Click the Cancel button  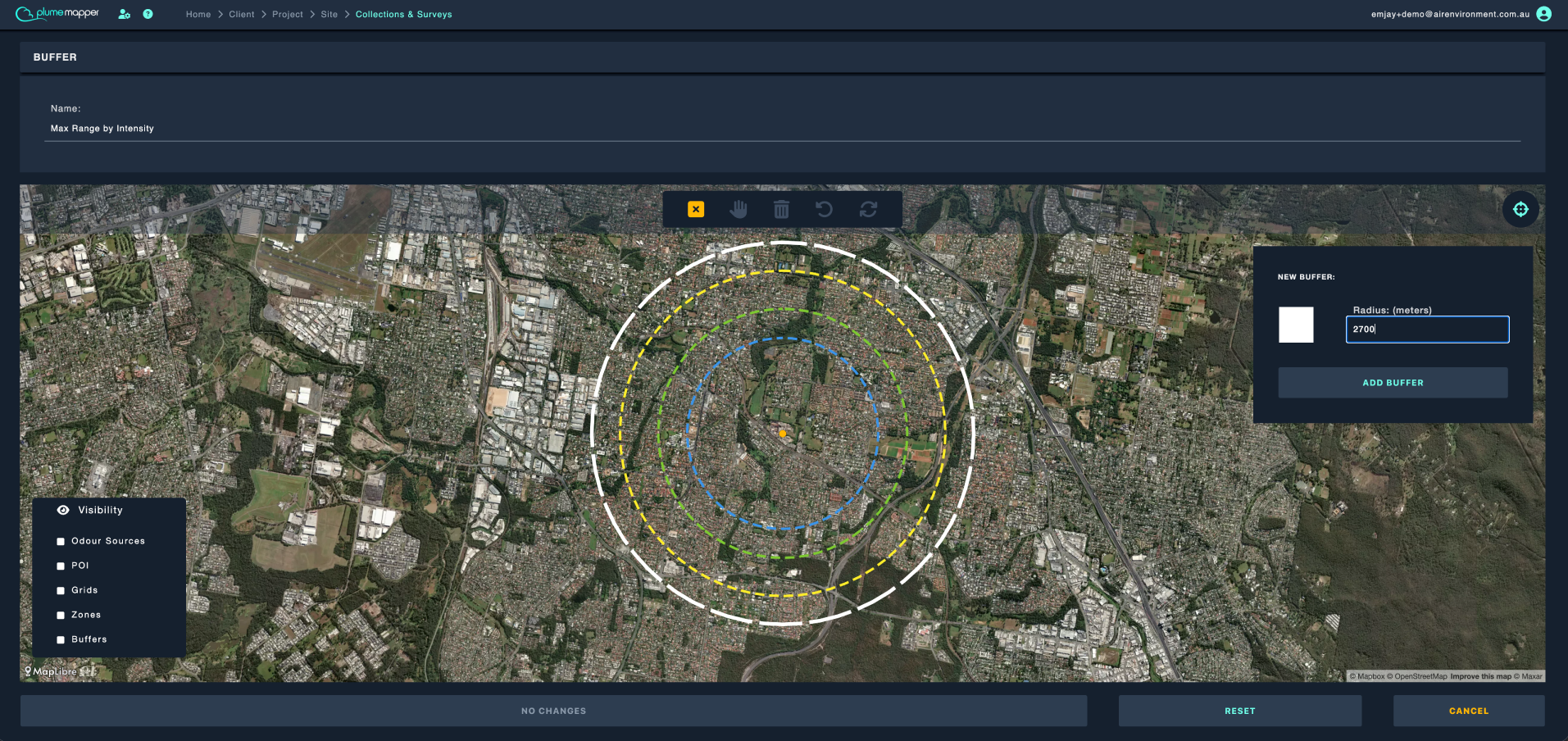1469,711
